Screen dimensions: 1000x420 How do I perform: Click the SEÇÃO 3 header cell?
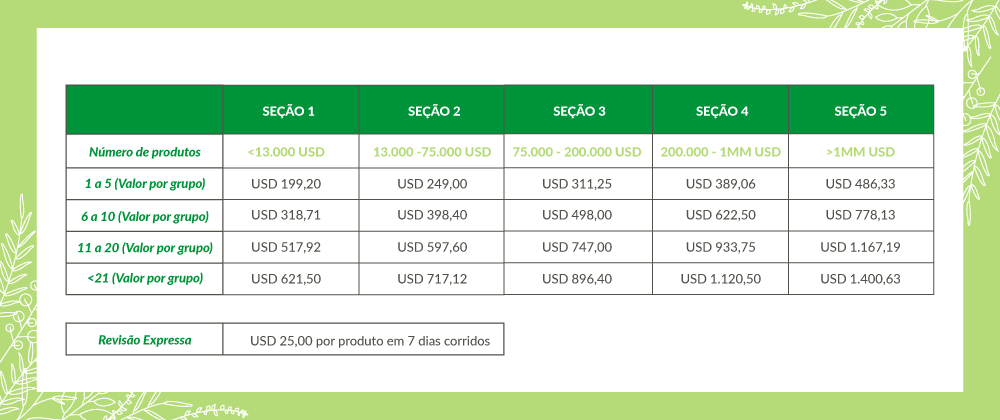(x=579, y=111)
